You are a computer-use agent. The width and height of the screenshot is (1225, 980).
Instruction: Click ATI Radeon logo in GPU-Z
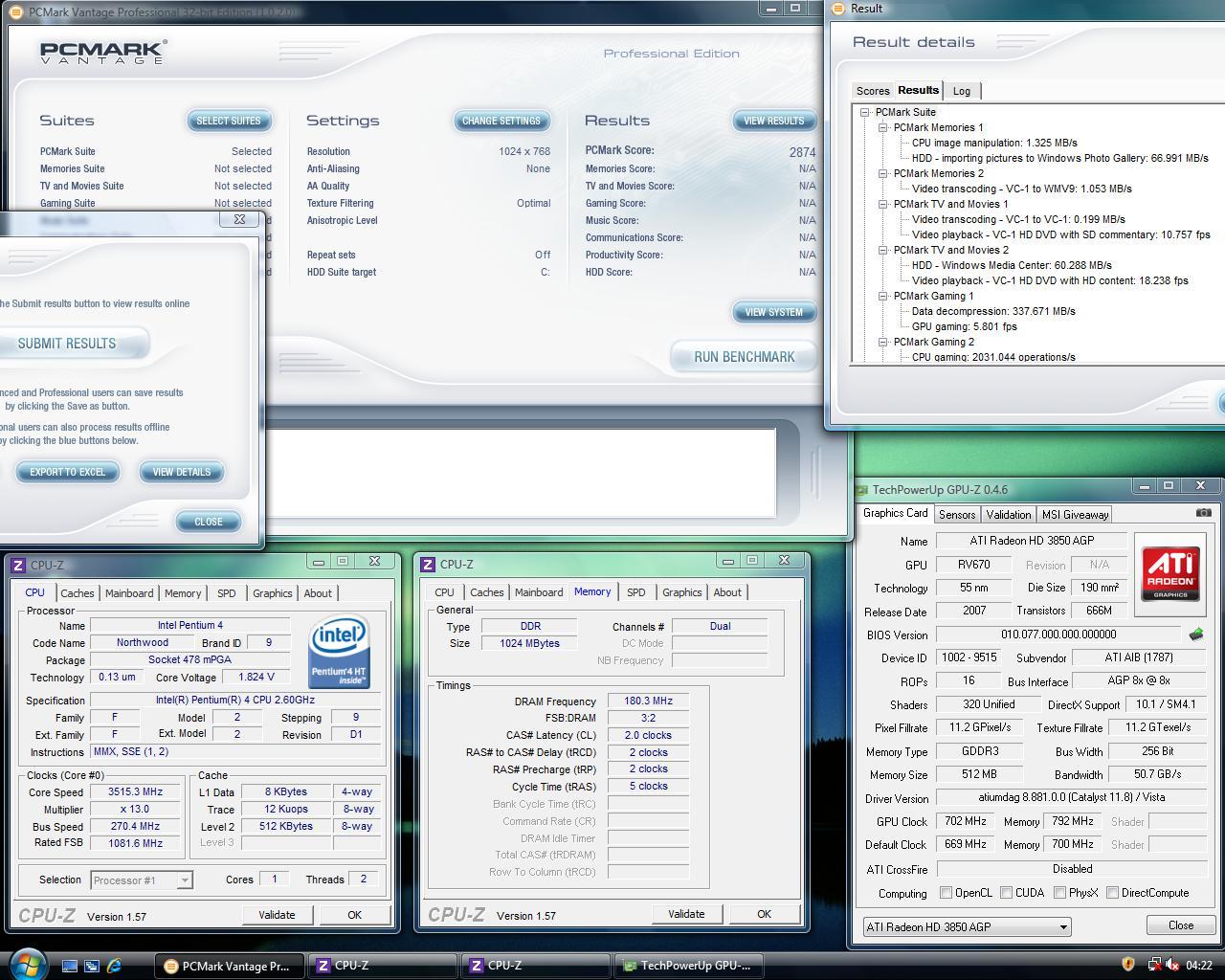pos(1169,572)
